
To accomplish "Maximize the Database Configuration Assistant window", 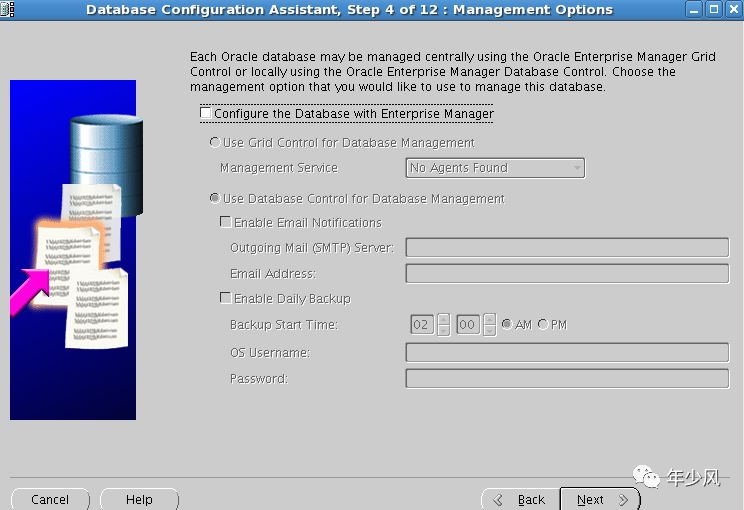I will [x=714, y=9].
